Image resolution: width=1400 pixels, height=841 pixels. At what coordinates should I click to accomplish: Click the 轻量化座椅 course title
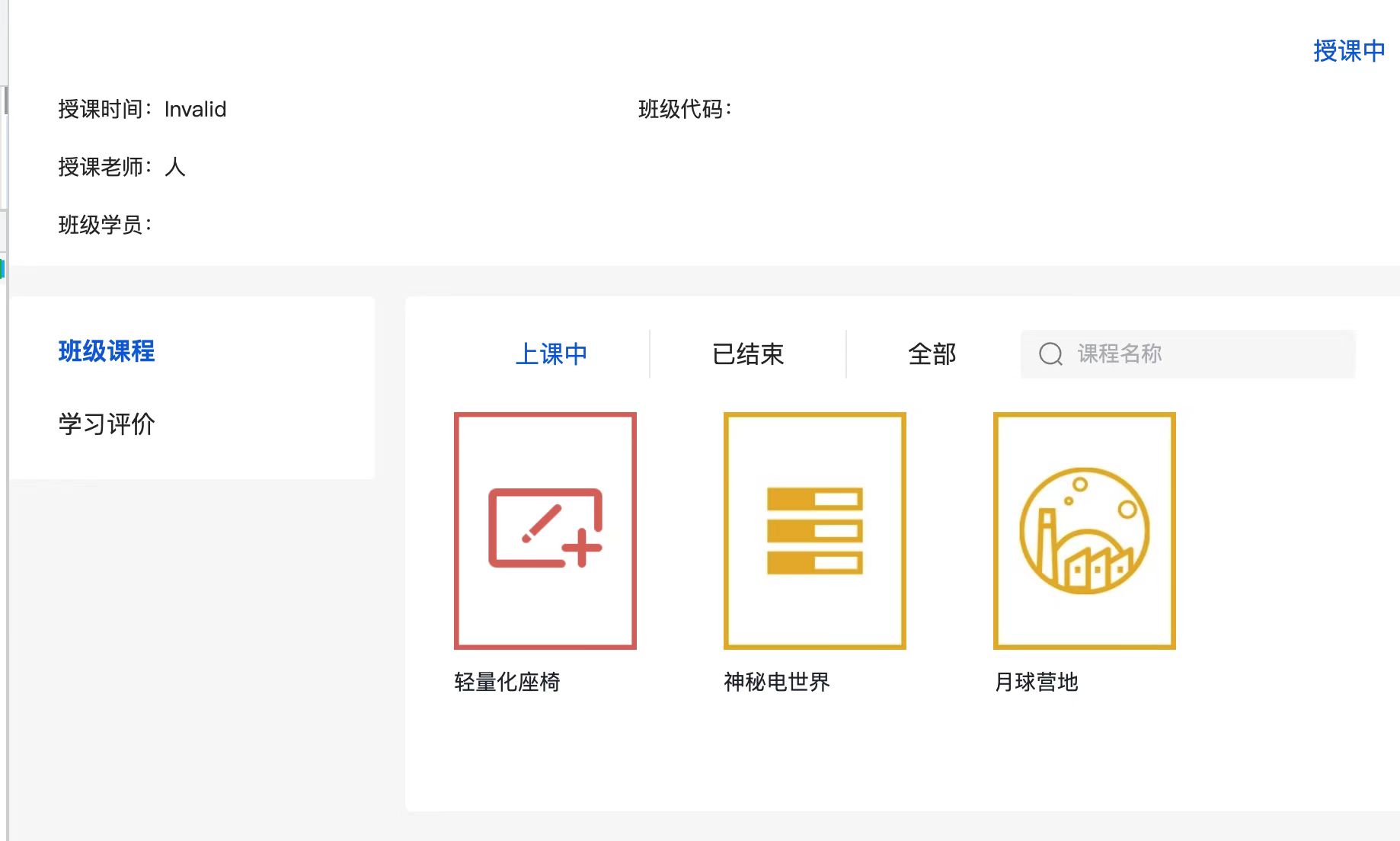[507, 682]
